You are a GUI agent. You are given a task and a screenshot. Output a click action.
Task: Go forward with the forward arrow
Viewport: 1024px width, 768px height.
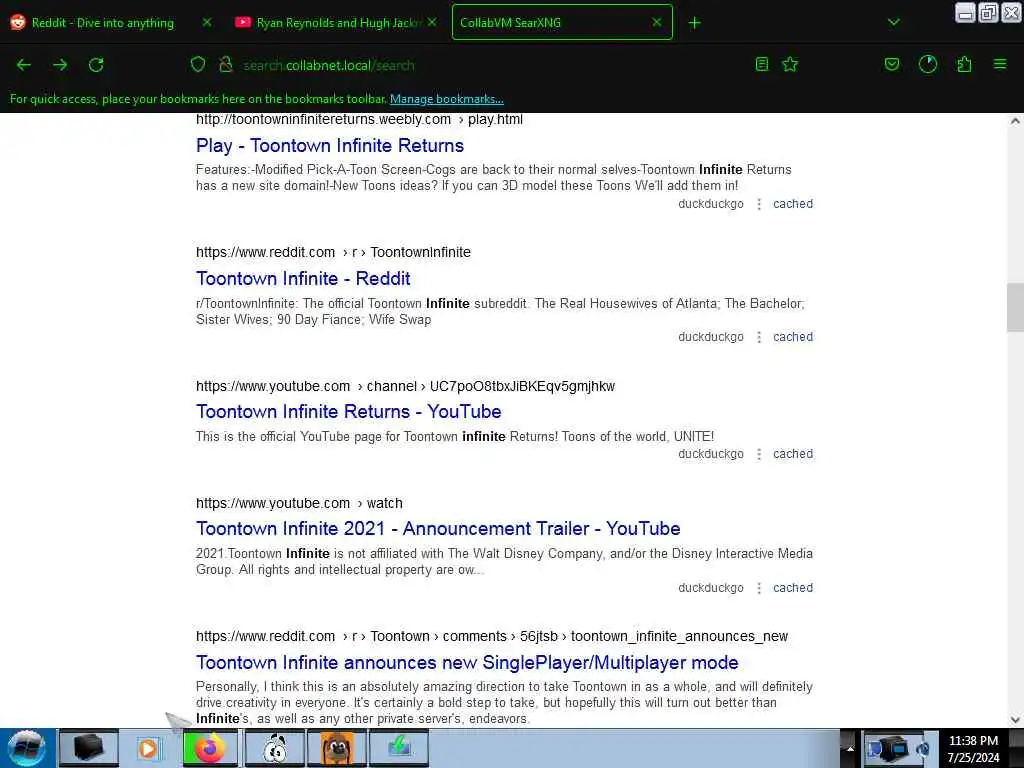[x=60, y=65]
